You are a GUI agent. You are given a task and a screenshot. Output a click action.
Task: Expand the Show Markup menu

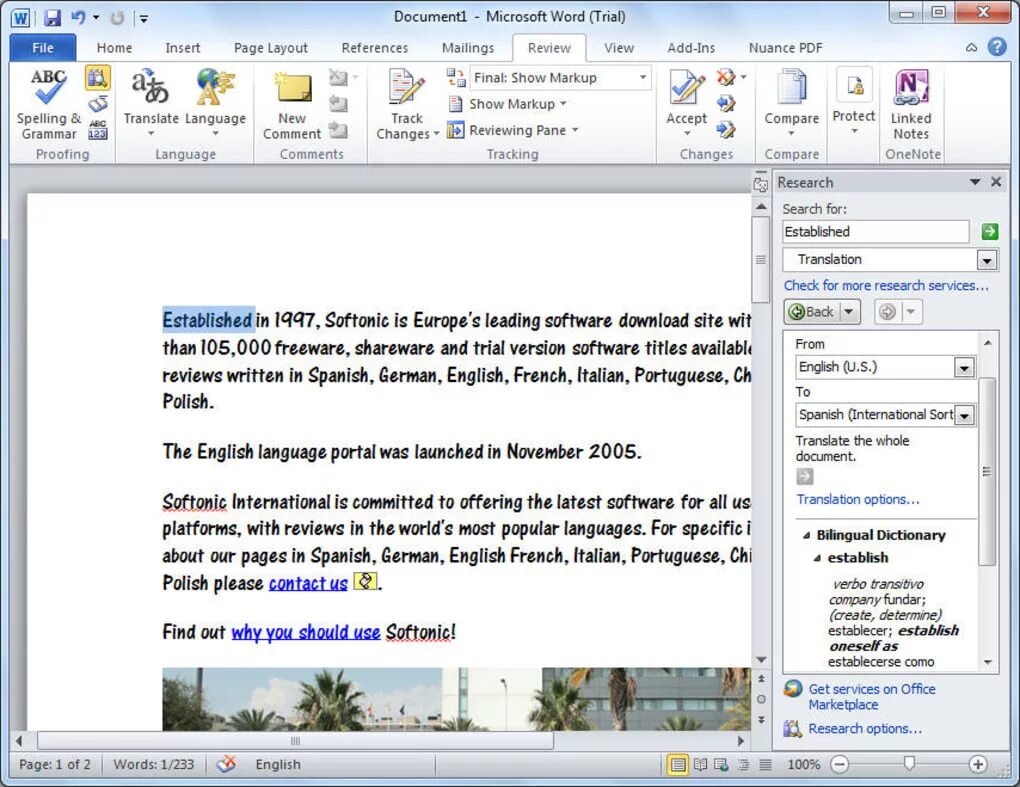tap(509, 104)
